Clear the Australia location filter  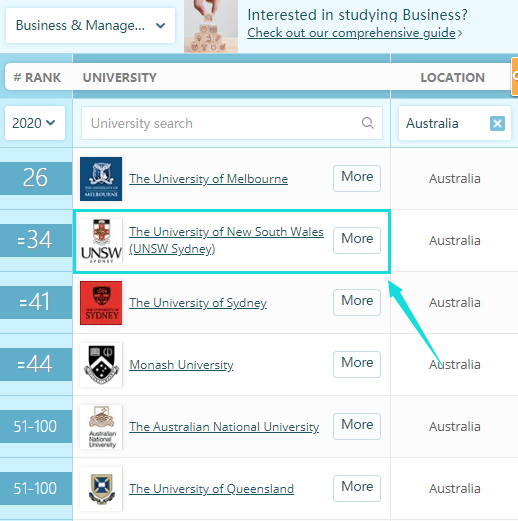[497, 124]
